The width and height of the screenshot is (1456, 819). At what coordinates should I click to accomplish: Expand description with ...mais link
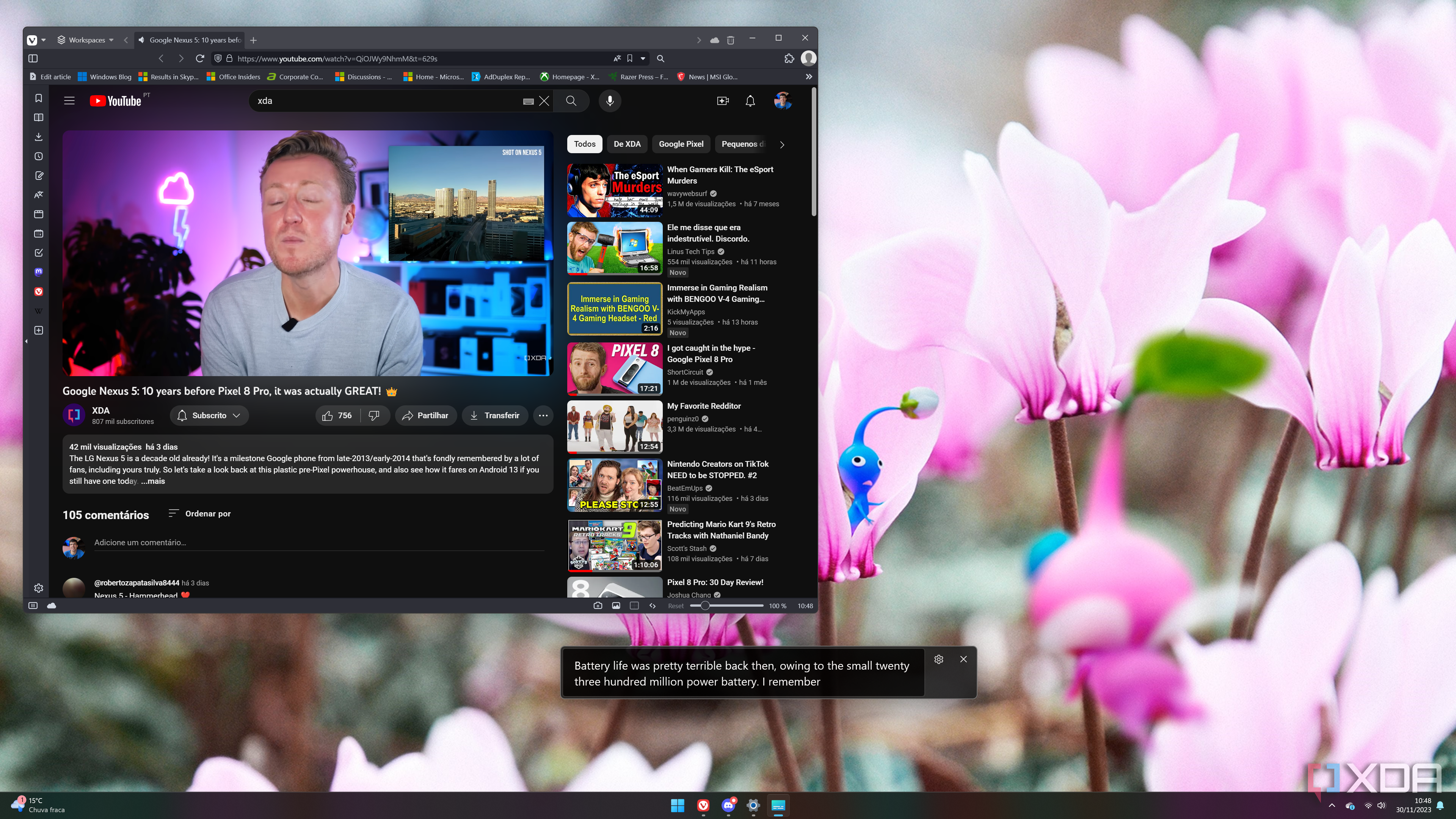pyautogui.click(x=153, y=481)
